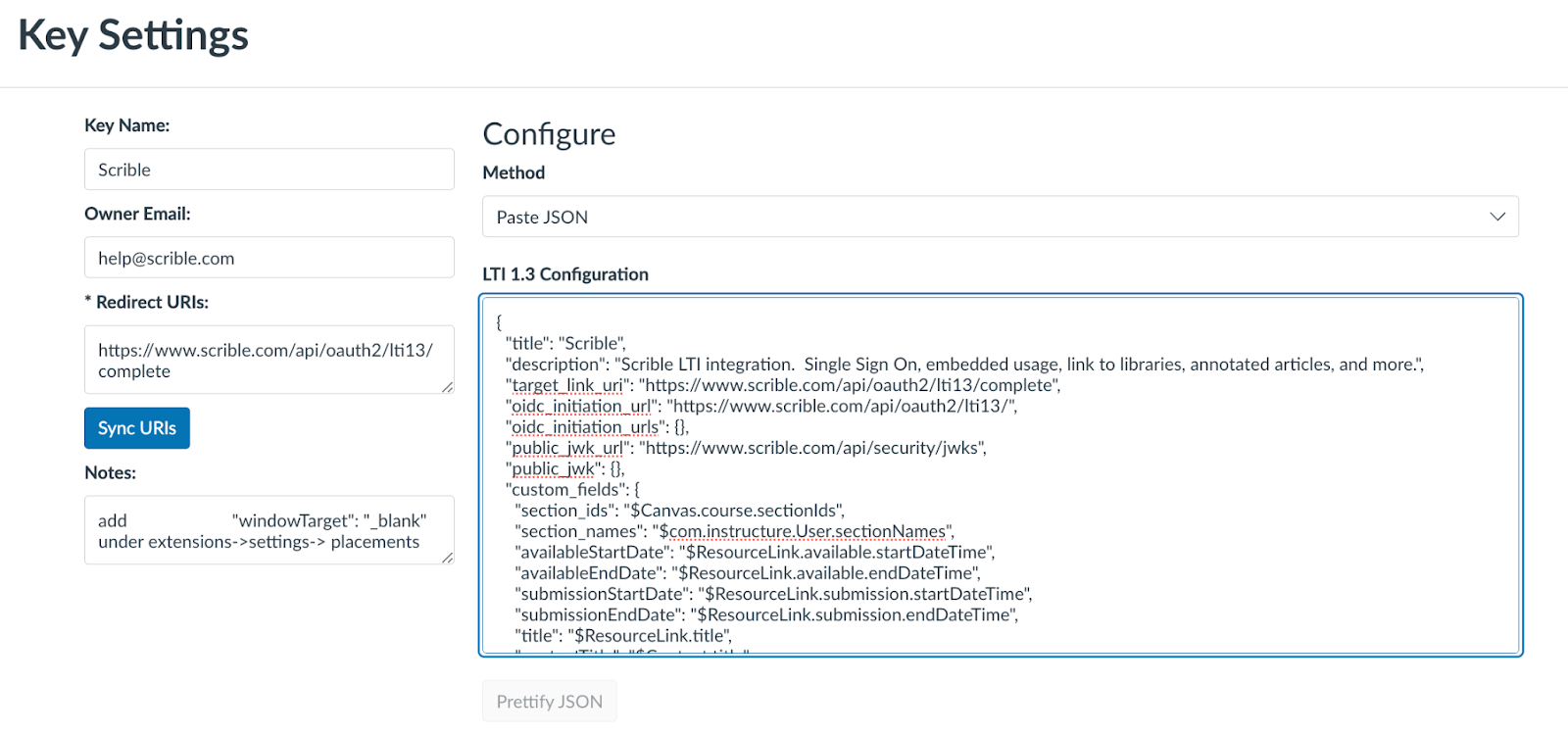Click the "target_link_uri" line in JSON

coord(783,385)
